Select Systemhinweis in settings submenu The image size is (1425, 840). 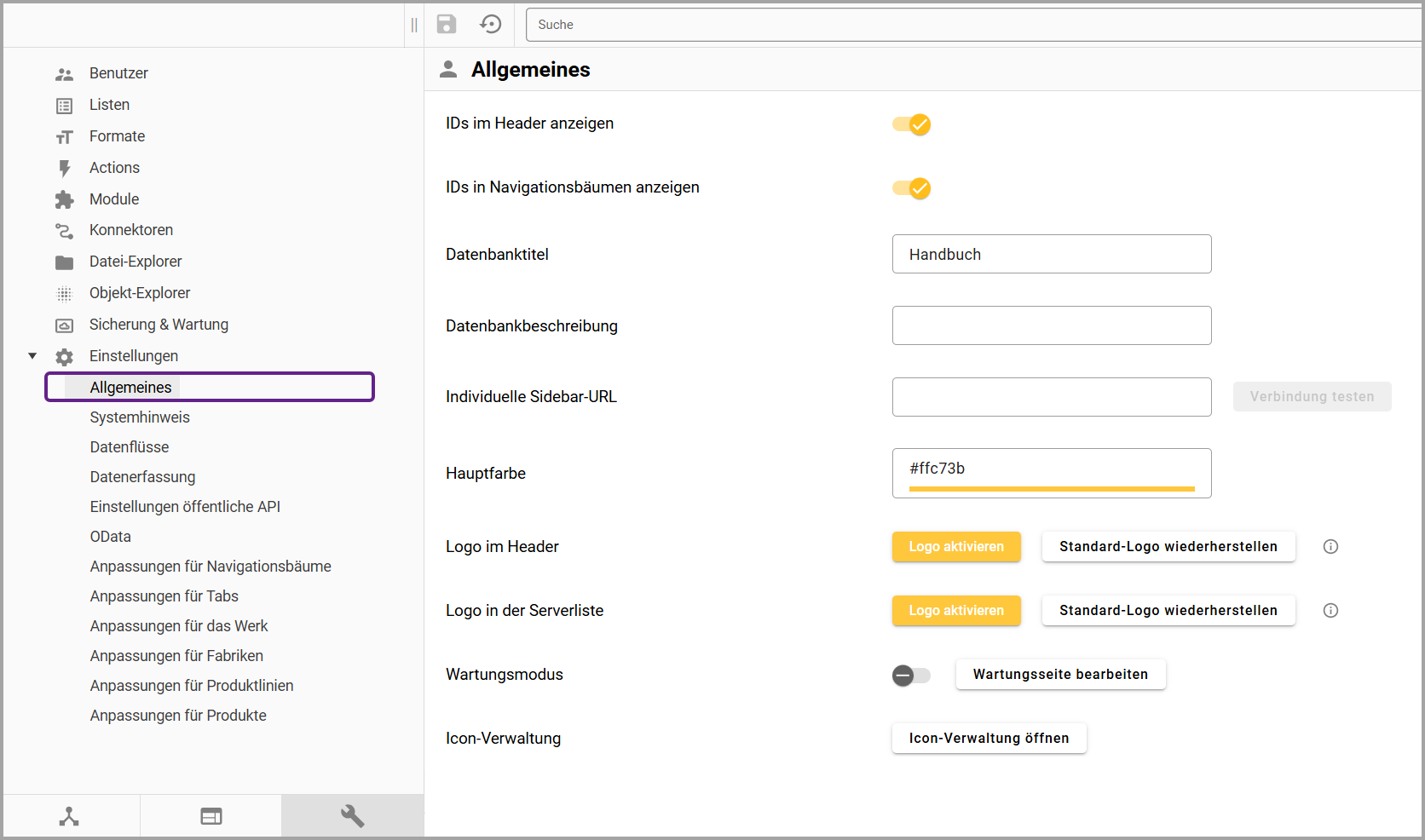(140, 417)
